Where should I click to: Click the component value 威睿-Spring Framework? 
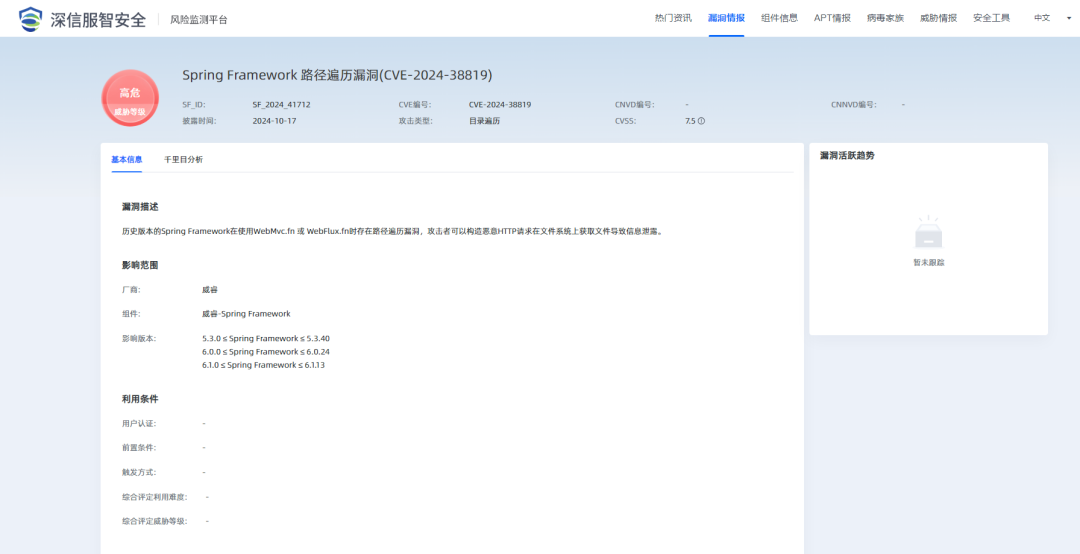point(246,314)
